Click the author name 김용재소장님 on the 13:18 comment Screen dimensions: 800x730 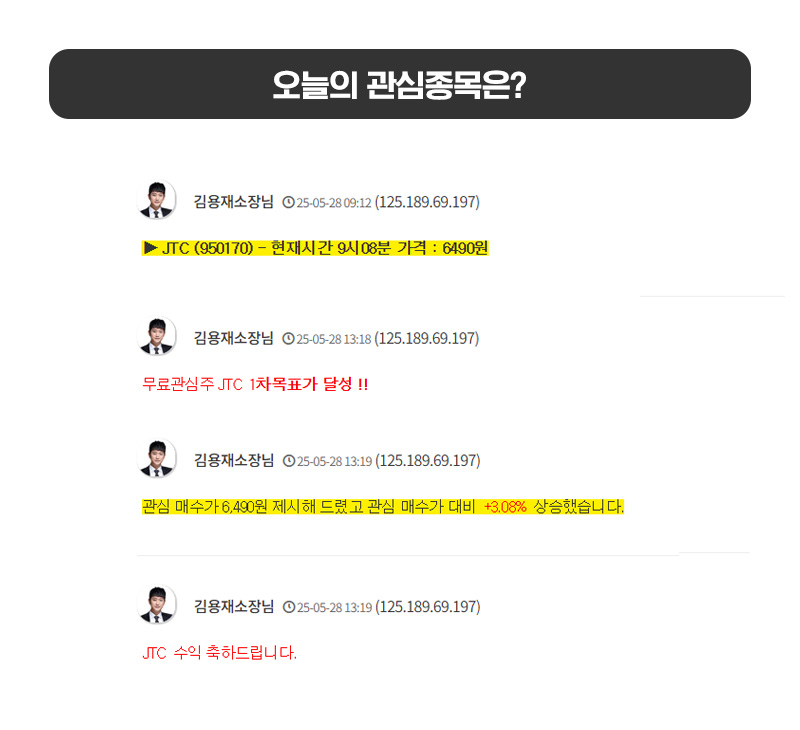coord(234,338)
